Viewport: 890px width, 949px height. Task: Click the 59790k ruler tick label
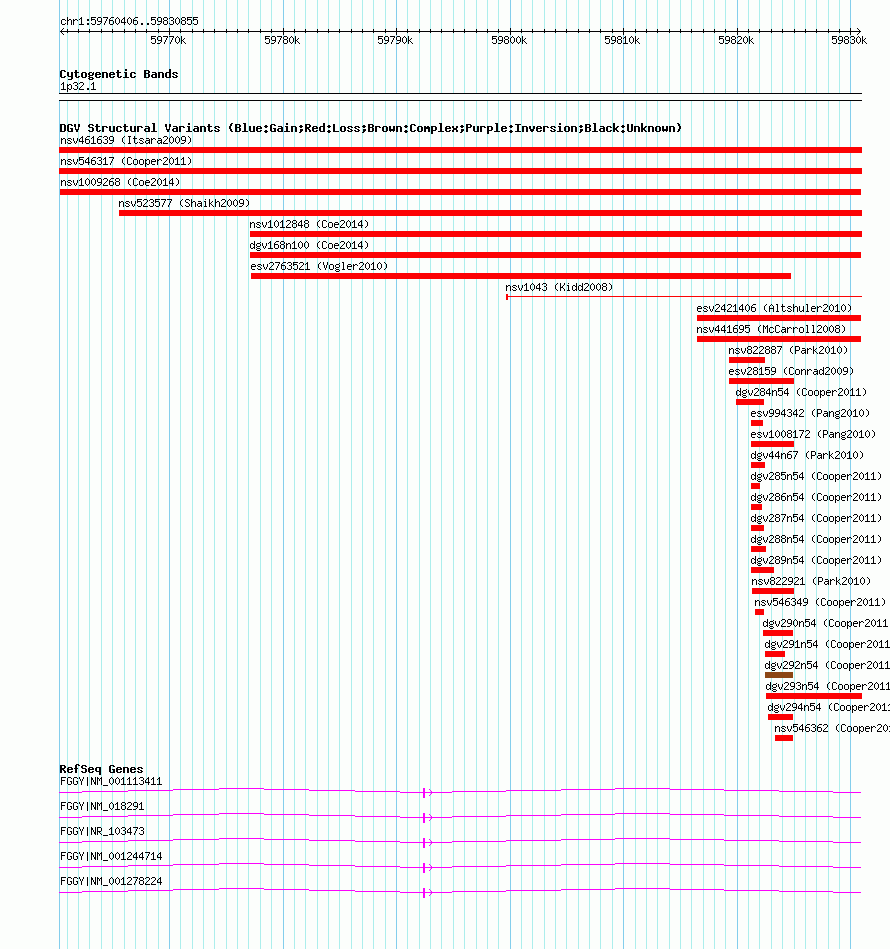tap(395, 41)
